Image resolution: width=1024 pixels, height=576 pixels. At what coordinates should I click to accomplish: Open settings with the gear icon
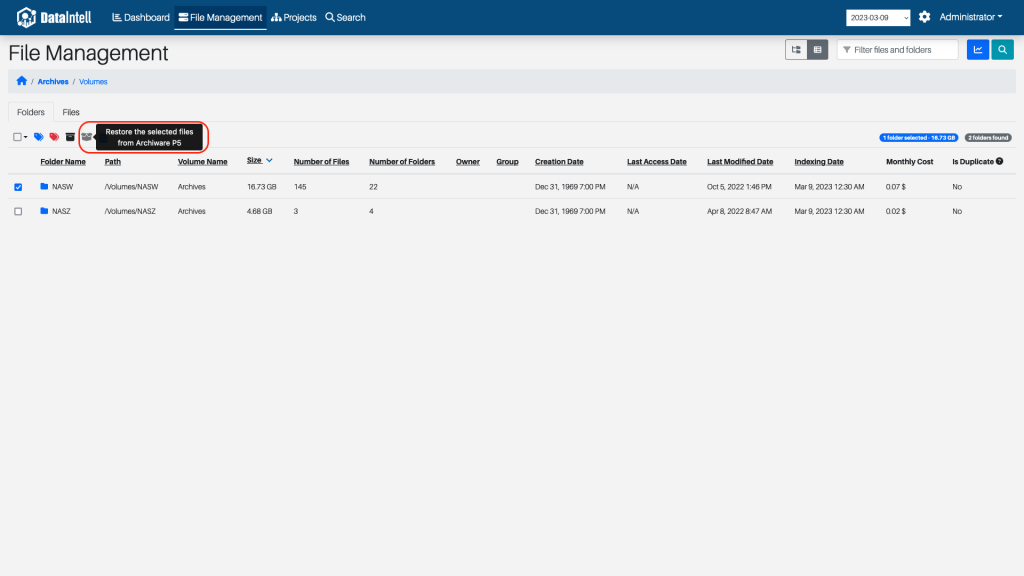(924, 17)
